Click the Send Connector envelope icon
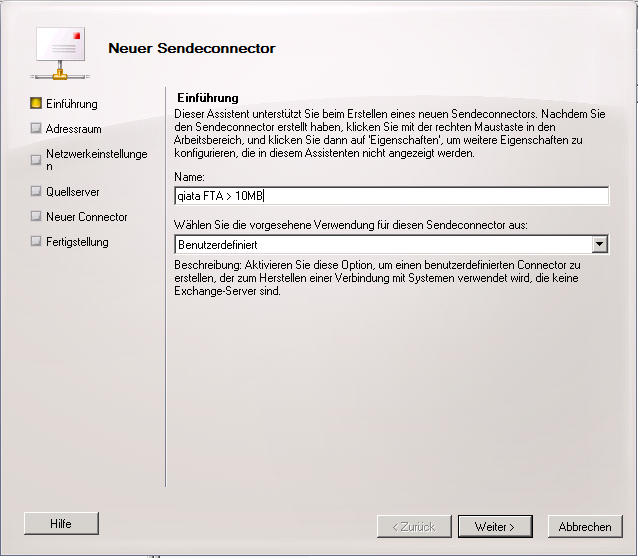 click(x=60, y=53)
